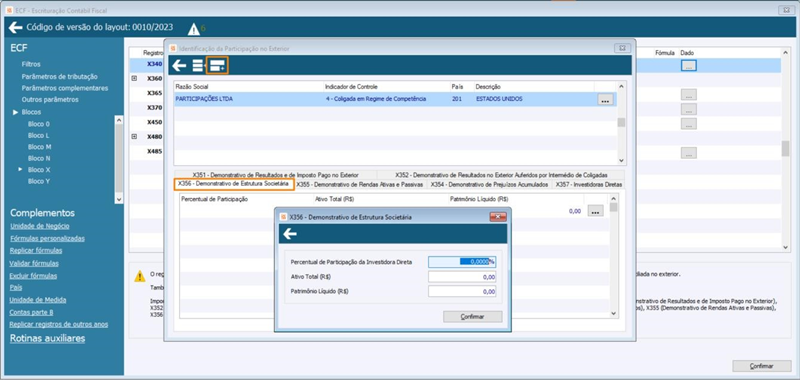Edit Percentual de Participação da Investidora Direta field
Screen dimensions: 800x380
point(462,262)
